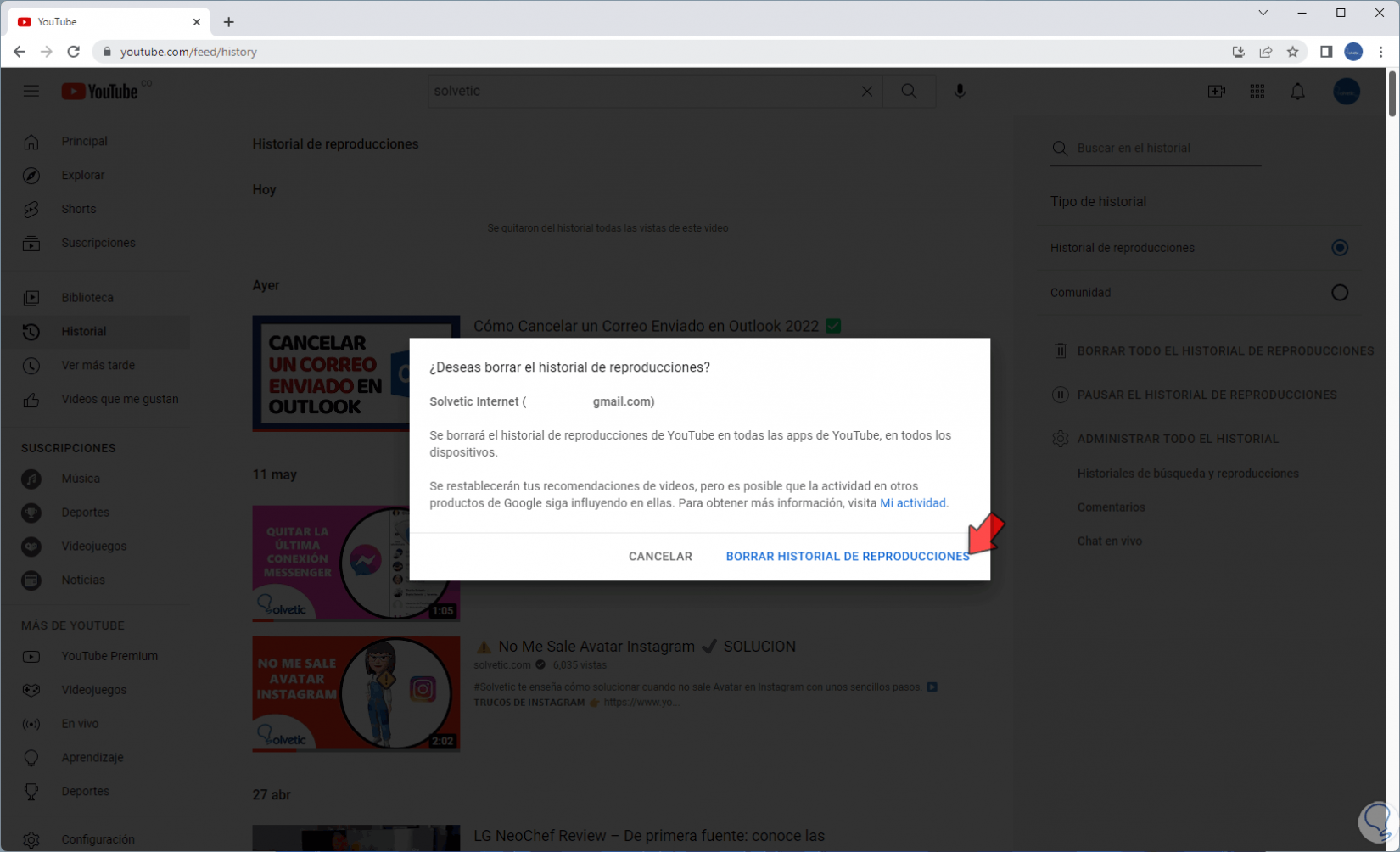
Task: Go back with browser back arrow
Action: [x=20, y=52]
